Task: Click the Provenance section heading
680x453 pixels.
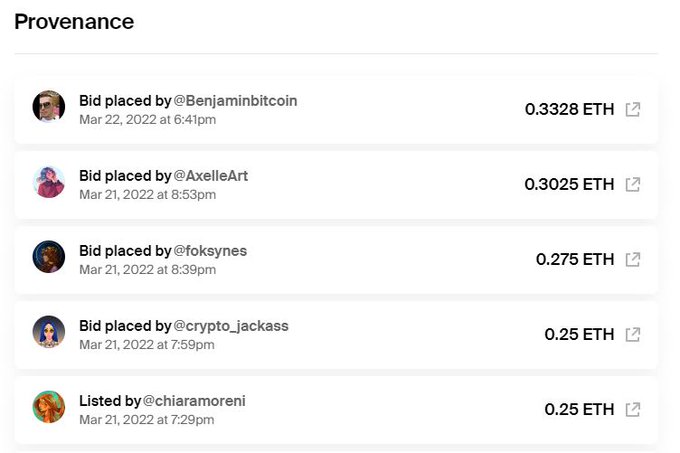Action: (74, 21)
